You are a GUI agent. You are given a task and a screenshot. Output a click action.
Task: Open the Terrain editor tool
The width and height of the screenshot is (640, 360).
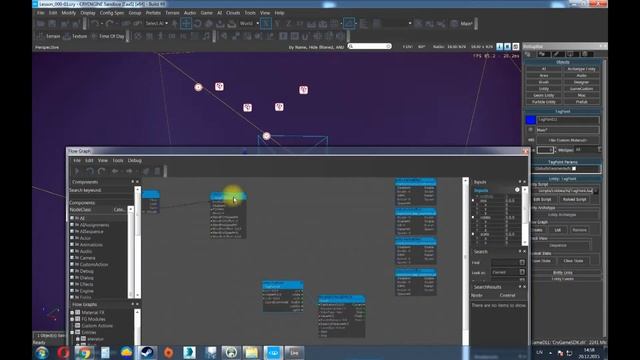click(48, 36)
